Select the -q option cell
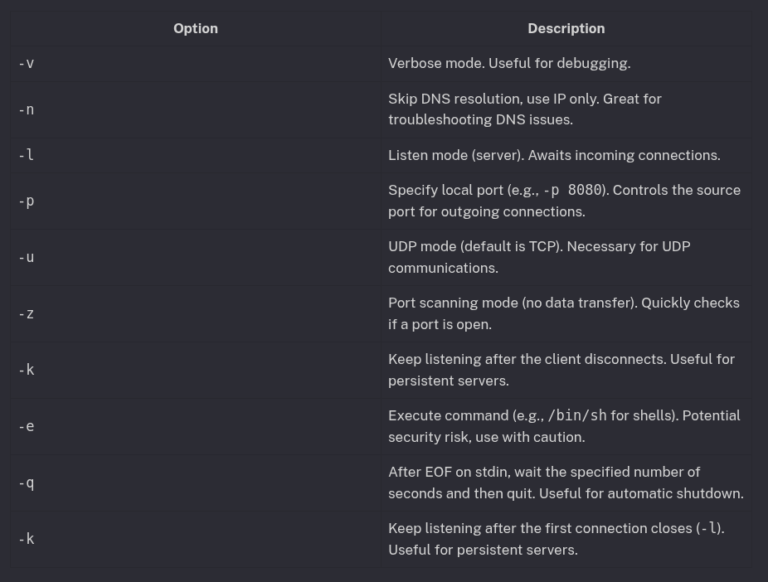 tap(27, 483)
